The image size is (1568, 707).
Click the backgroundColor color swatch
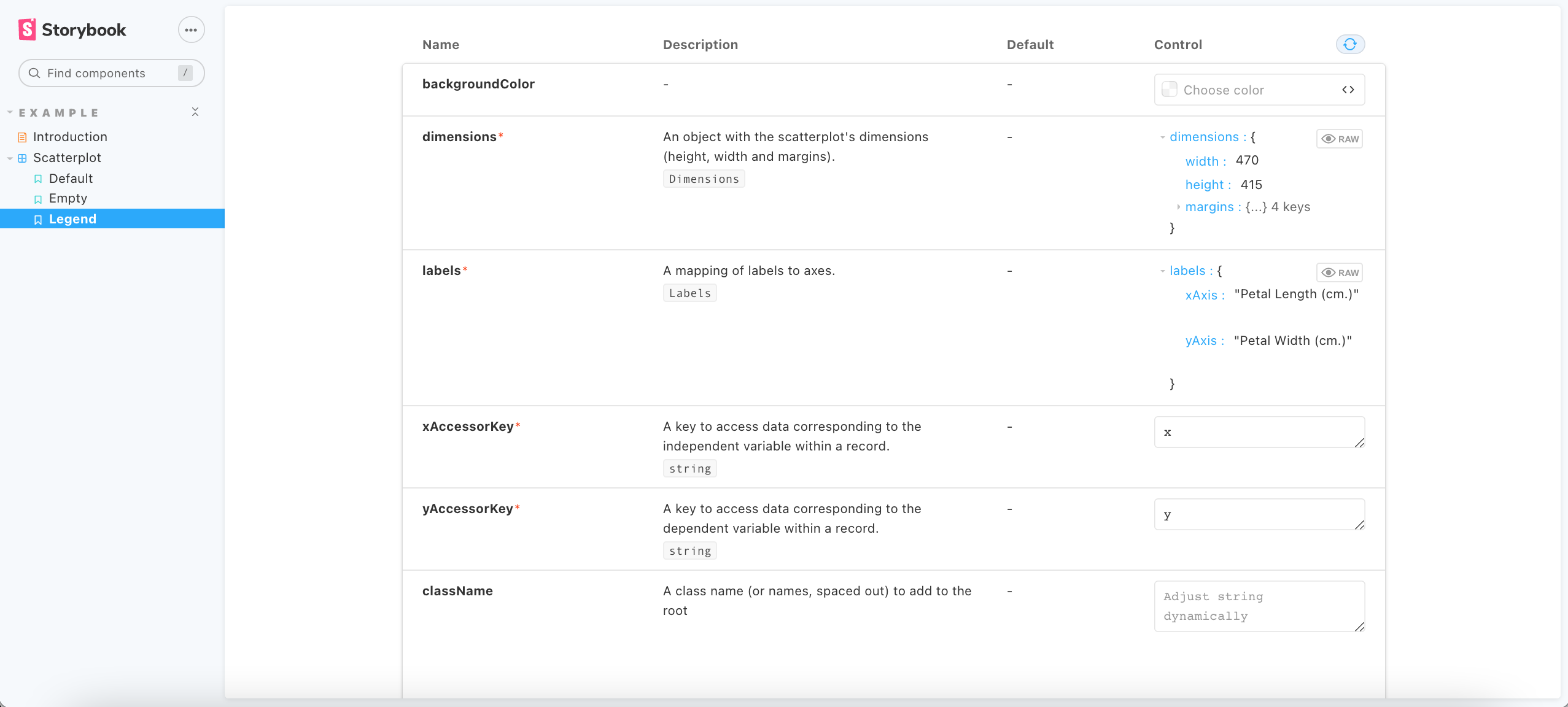[1170, 90]
